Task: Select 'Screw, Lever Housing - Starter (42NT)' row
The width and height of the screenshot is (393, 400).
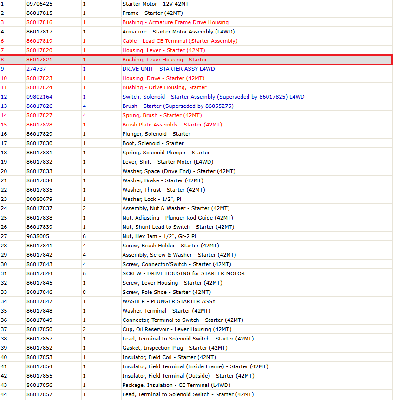Action: [196, 283]
